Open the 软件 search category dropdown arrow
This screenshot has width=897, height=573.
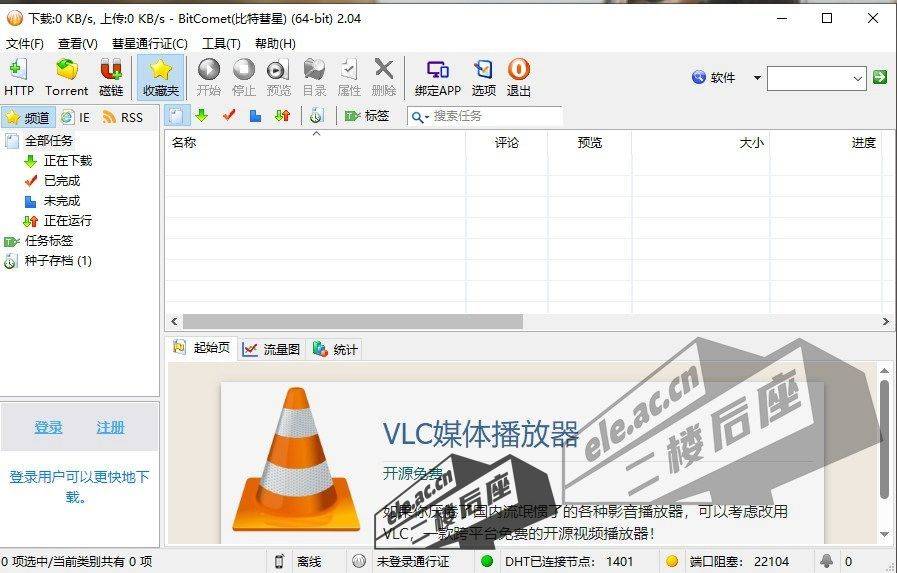pyautogui.click(x=757, y=78)
